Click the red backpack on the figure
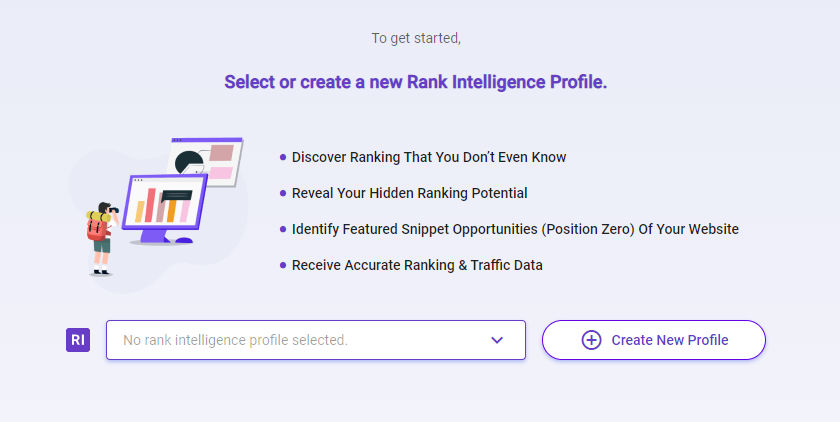The width and height of the screenshot is (840, 422). (x=96, y=229)
